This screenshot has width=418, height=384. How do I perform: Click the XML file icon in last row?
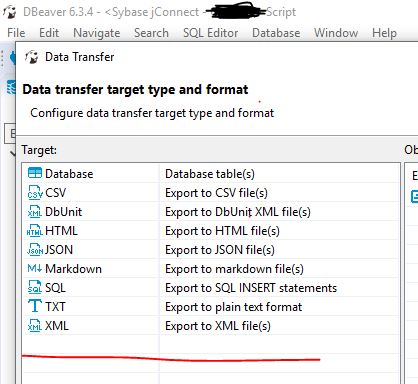tap(35, 325)
